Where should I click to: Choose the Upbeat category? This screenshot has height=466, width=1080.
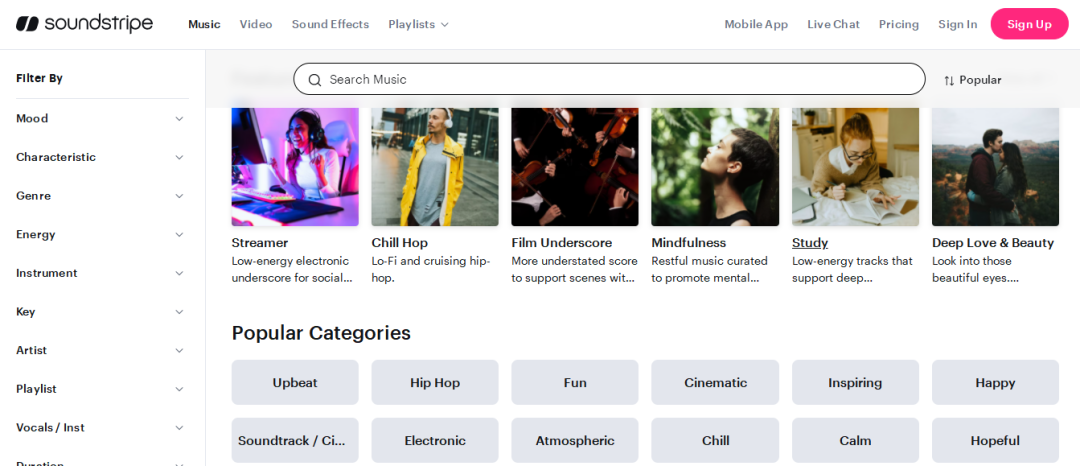pyautogui.click(x=295, y=382)
